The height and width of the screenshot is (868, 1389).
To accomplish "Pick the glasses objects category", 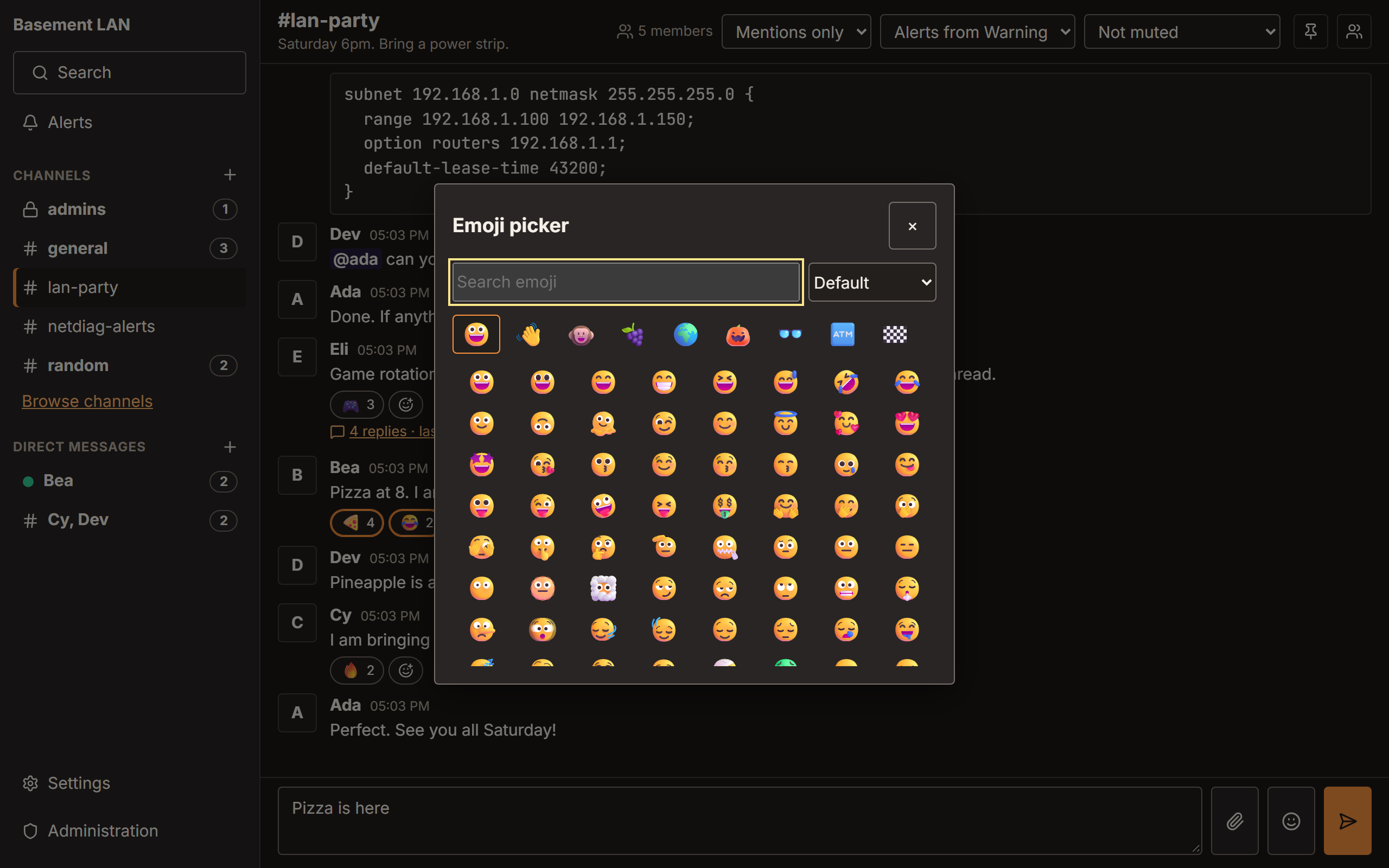I will (790, 334).
